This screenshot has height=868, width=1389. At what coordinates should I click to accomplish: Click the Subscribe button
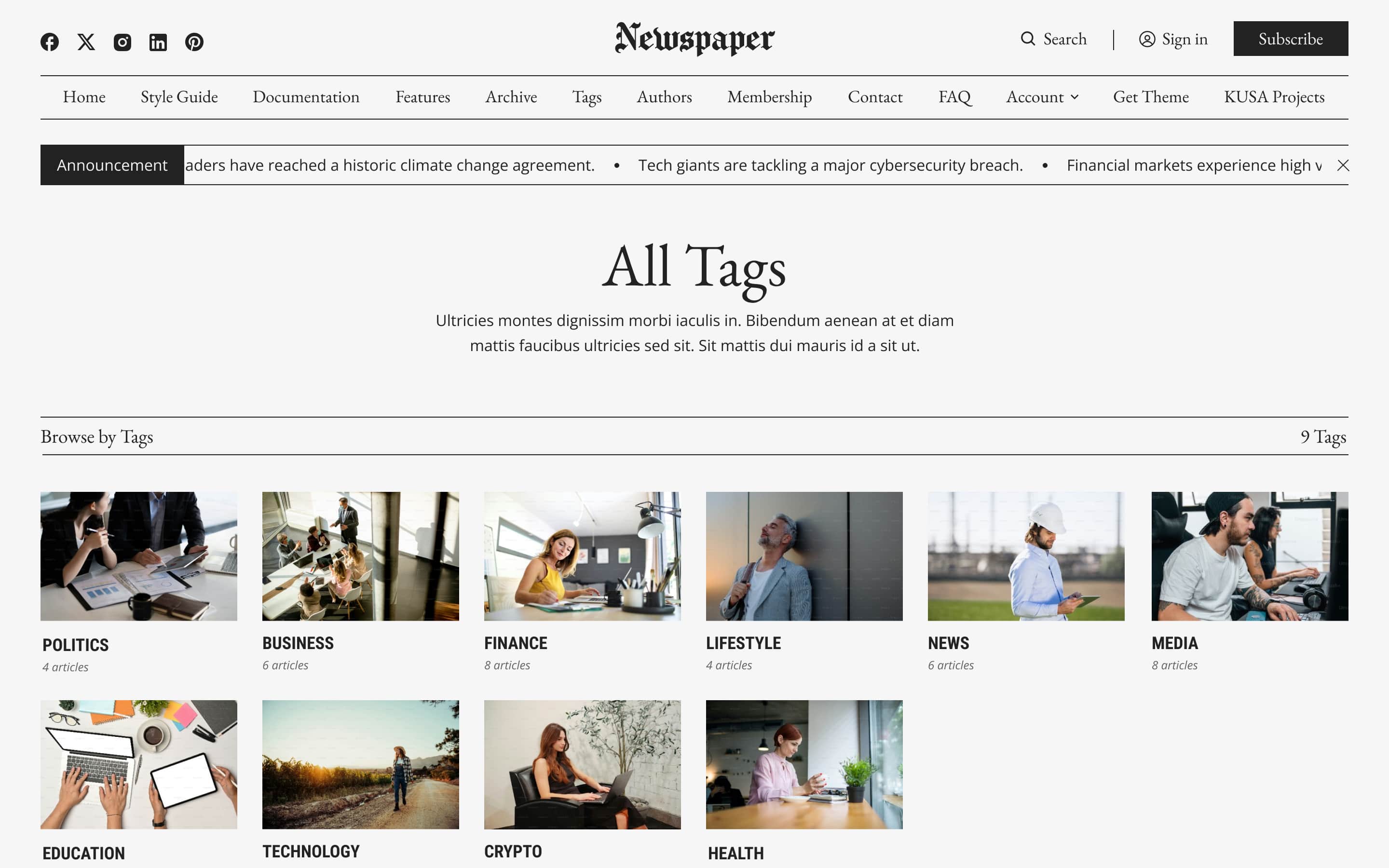(1290, 39)
